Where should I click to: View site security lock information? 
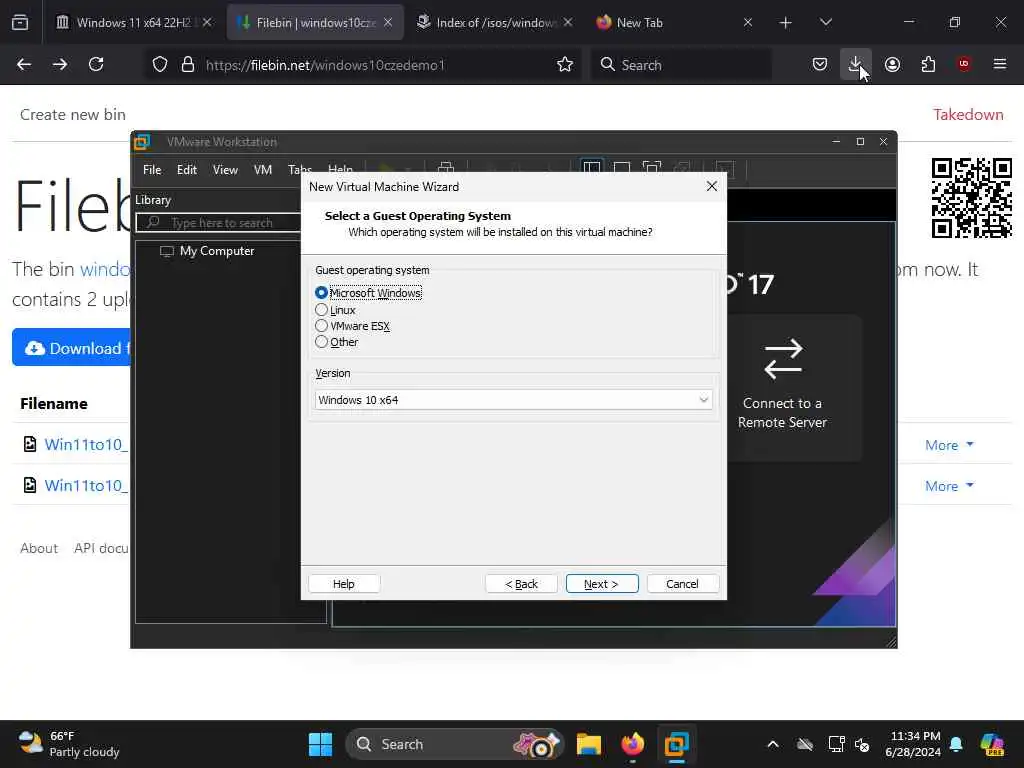tap(187, 64)
